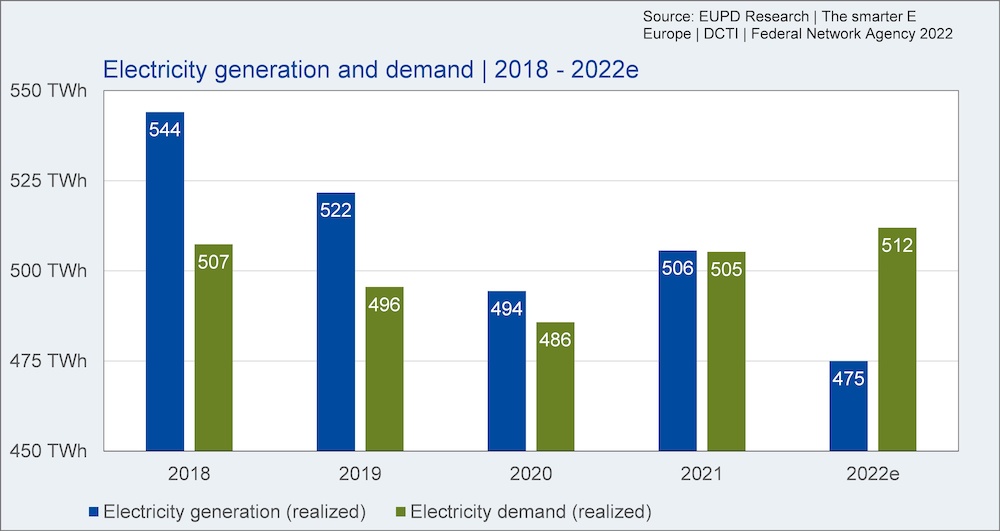
Task: Click the 475 TWh y-axis label
Action: pos(48,361)
